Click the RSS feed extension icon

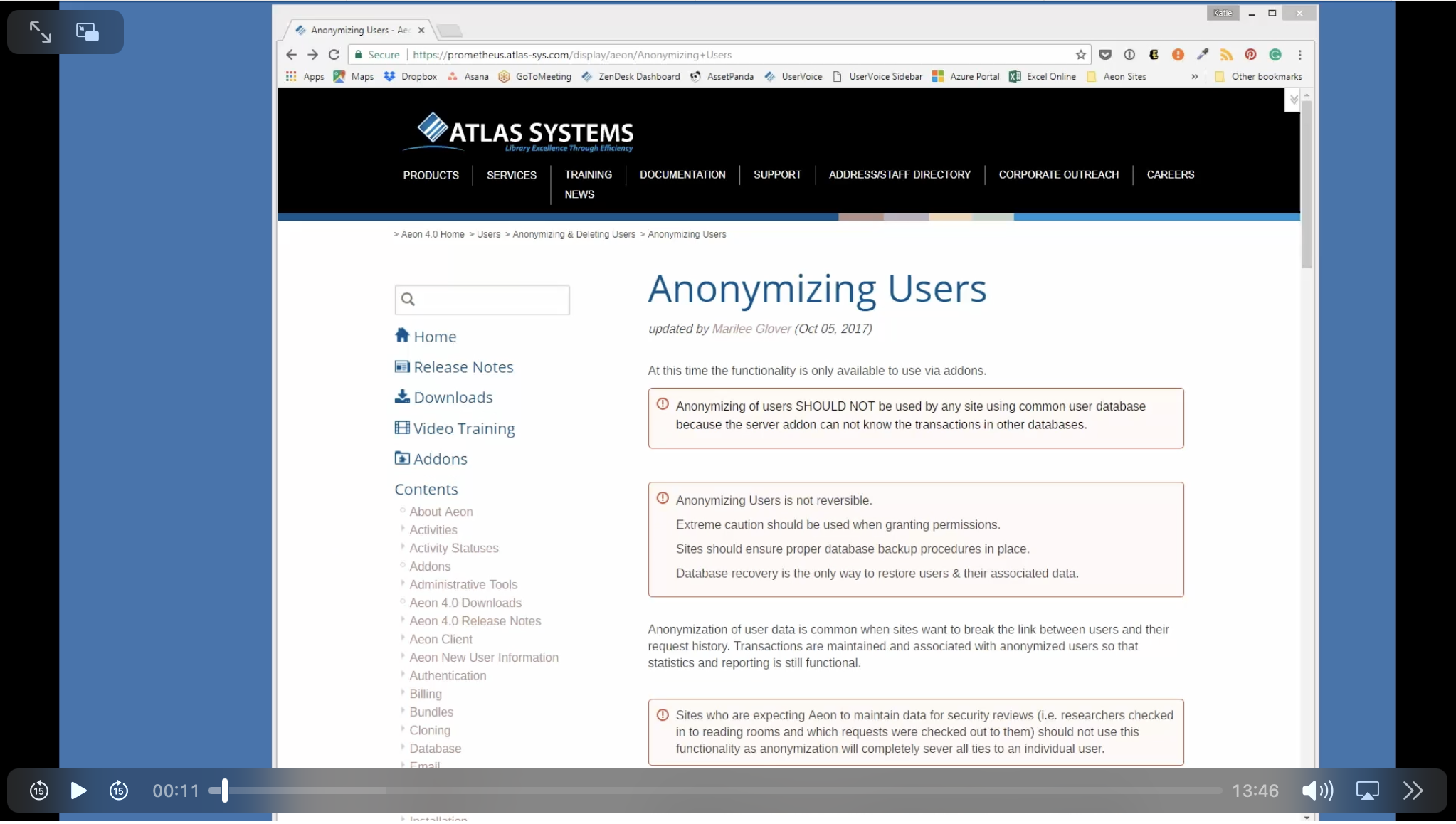[1226, 54]
